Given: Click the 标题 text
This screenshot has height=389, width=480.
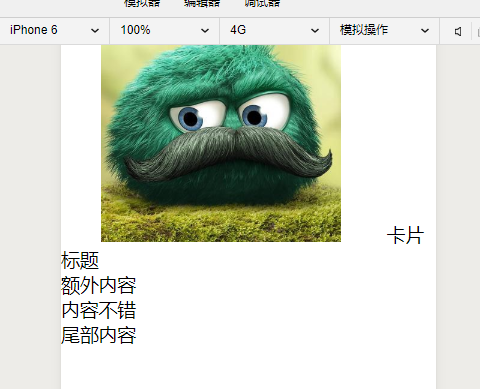Looking at the screenshot, I should (x=80, y=260).
